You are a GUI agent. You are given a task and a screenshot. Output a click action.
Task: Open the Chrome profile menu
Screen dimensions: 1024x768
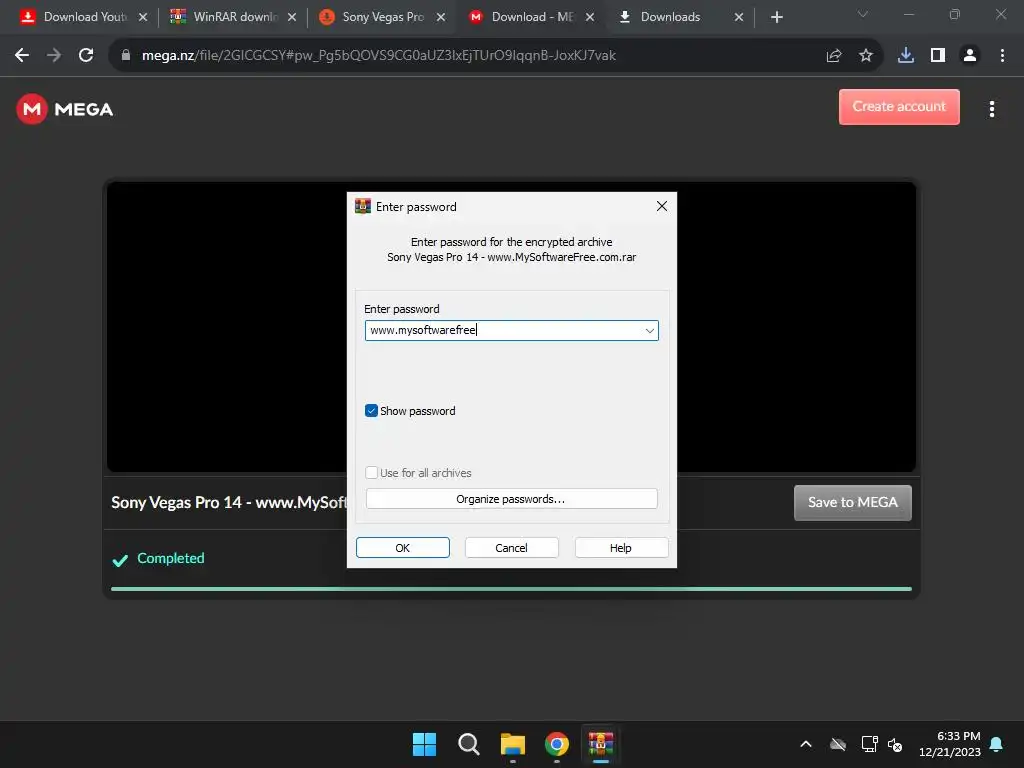coord(970,56)
